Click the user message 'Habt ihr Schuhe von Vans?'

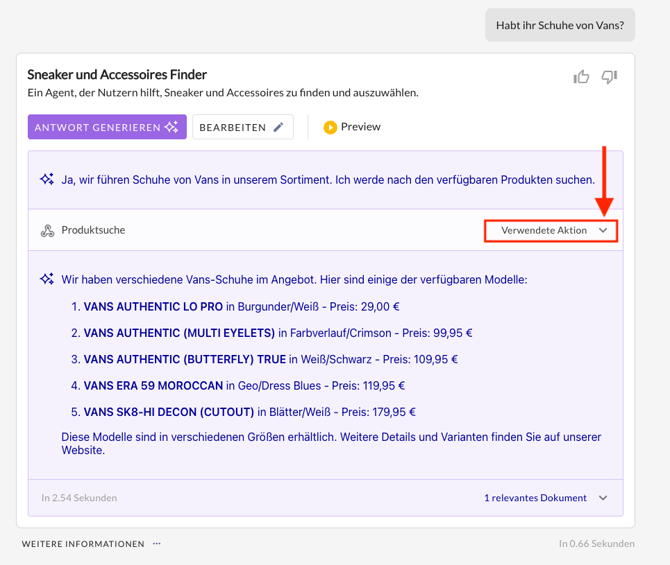[559, 26]
